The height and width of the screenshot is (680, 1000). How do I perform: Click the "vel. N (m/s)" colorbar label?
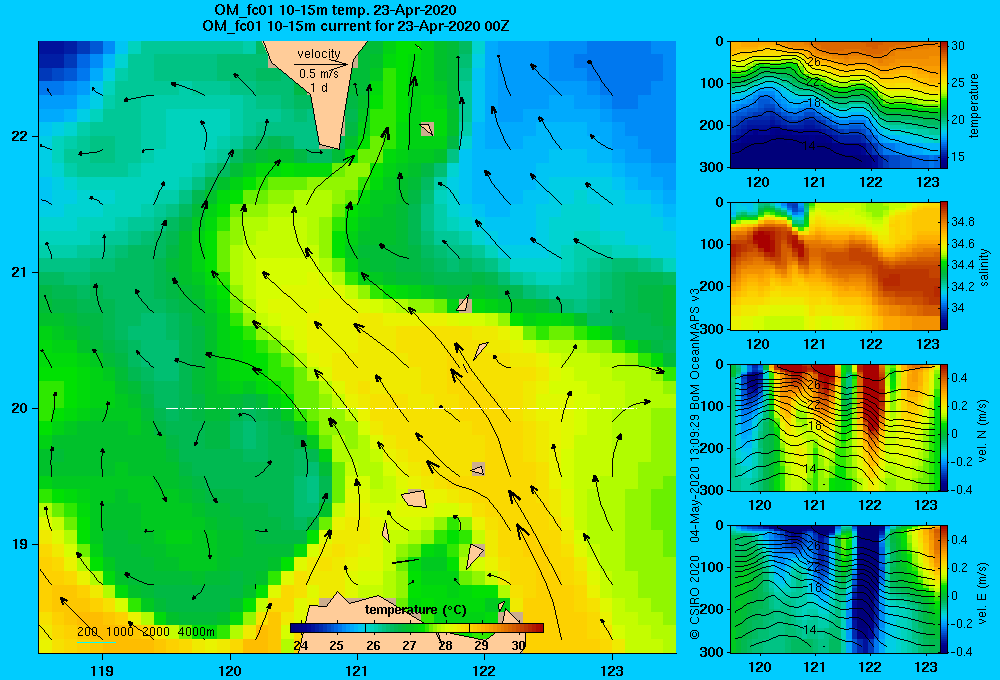click(983, 431)
